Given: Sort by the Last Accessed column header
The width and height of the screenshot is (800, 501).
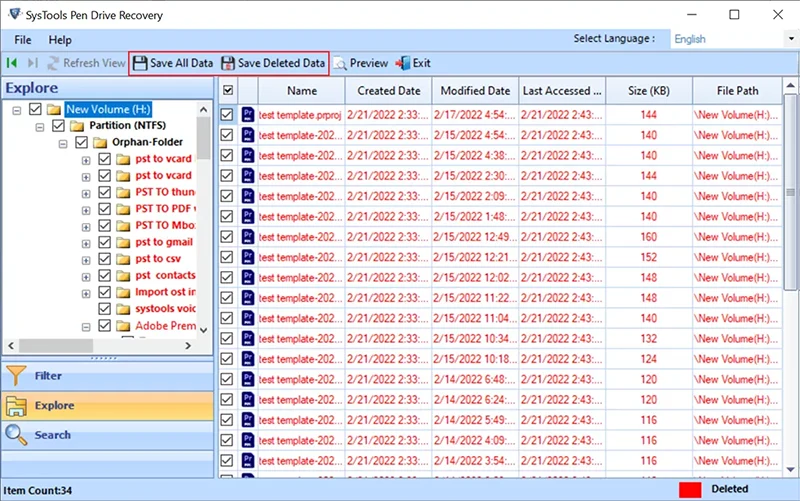Looking at the screenshot, I should (x=562, y=91).
